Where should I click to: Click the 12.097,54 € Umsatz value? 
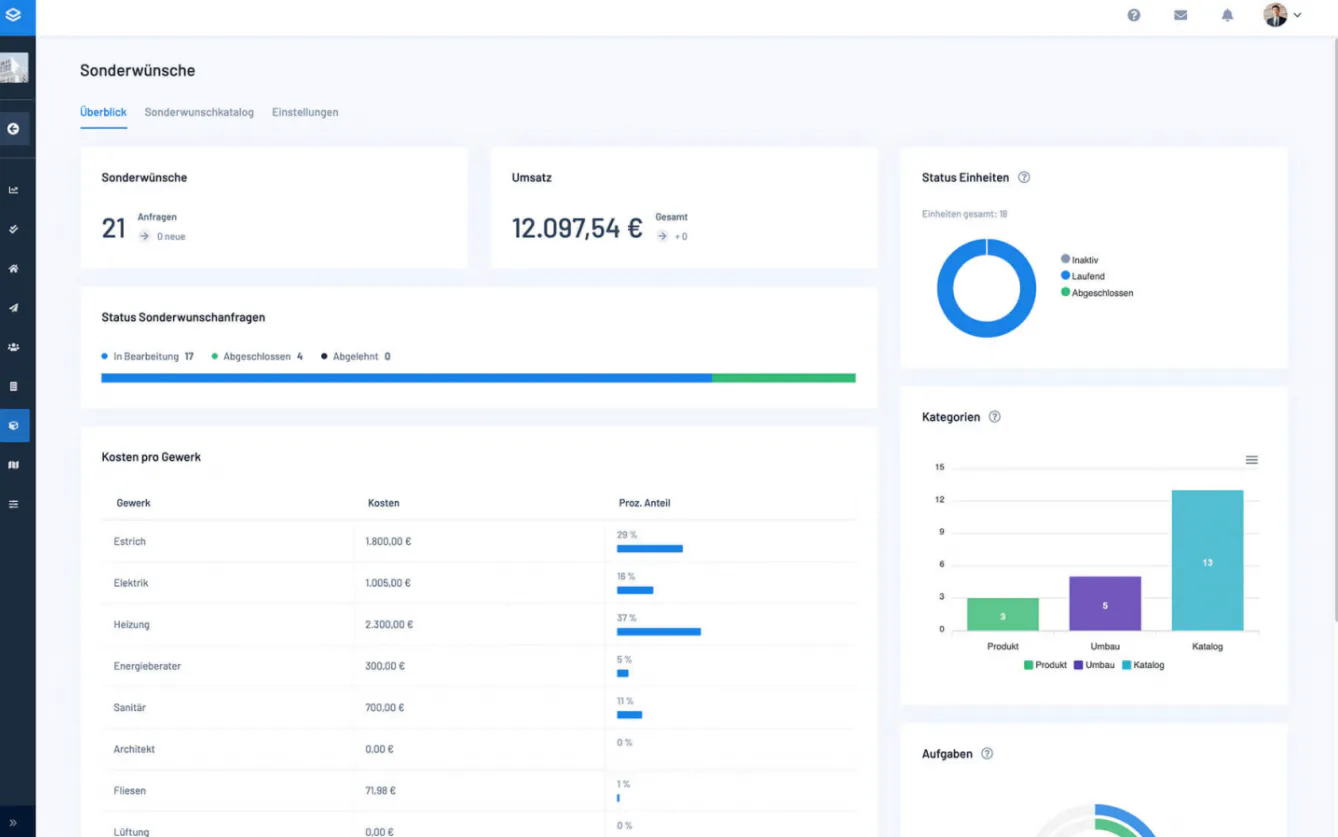point(577,228)
